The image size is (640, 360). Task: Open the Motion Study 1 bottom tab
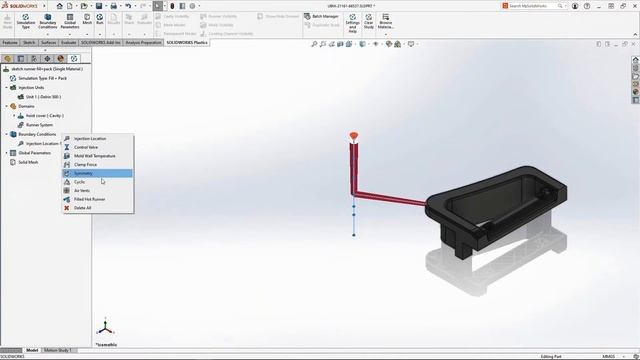tap(58, 350)
